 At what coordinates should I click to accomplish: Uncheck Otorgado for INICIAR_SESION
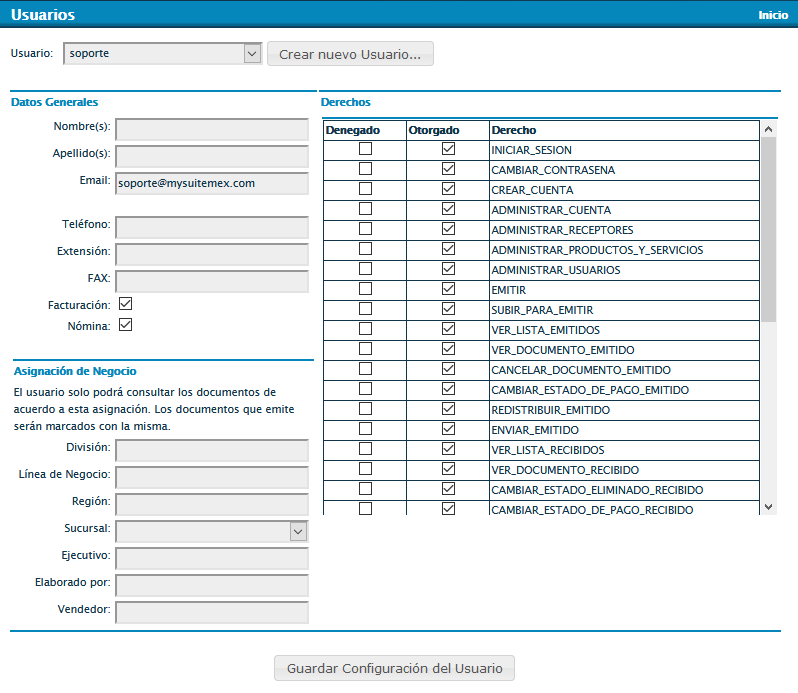tap(448, 149)
